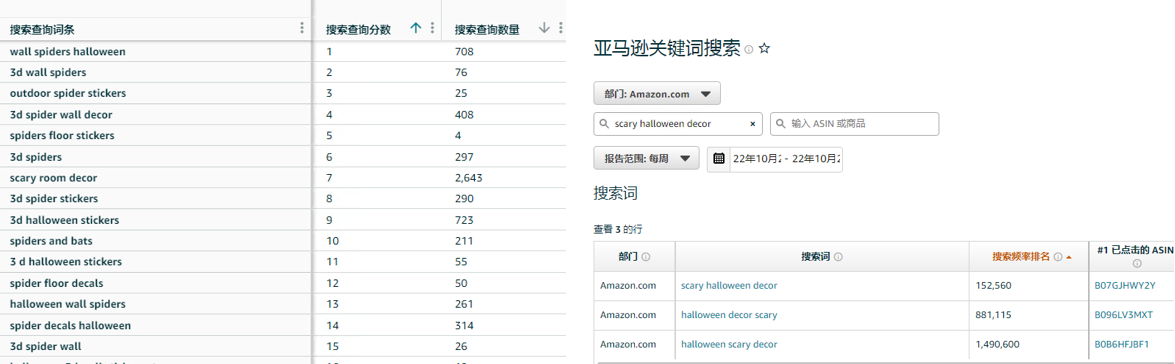Click the info icon beside 亚马逊关键词搜索 title
Image resolution: width=1175 pixels, height=364 pixels.
(x=749, y=49)
